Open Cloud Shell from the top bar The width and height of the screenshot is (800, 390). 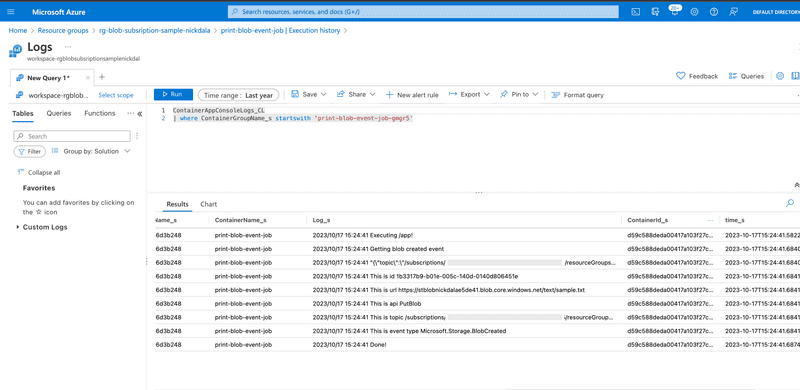pyautogui.click(x=636, y=12)
